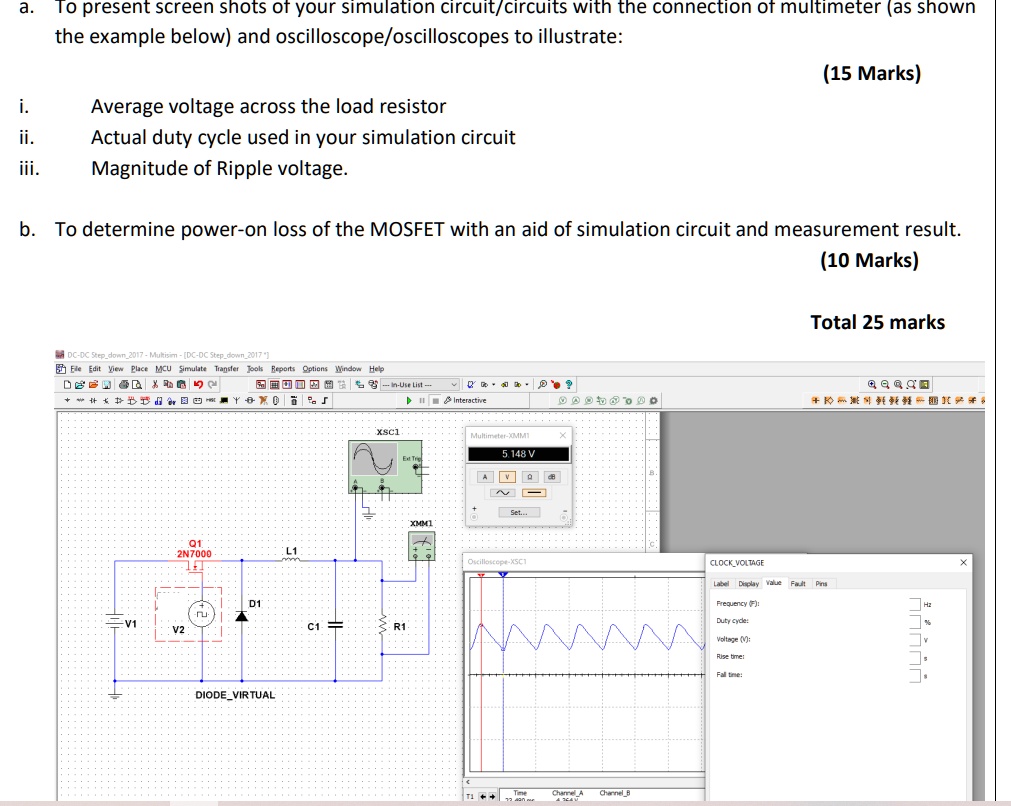Click the Set... button on the multimeter

point(519,513)
